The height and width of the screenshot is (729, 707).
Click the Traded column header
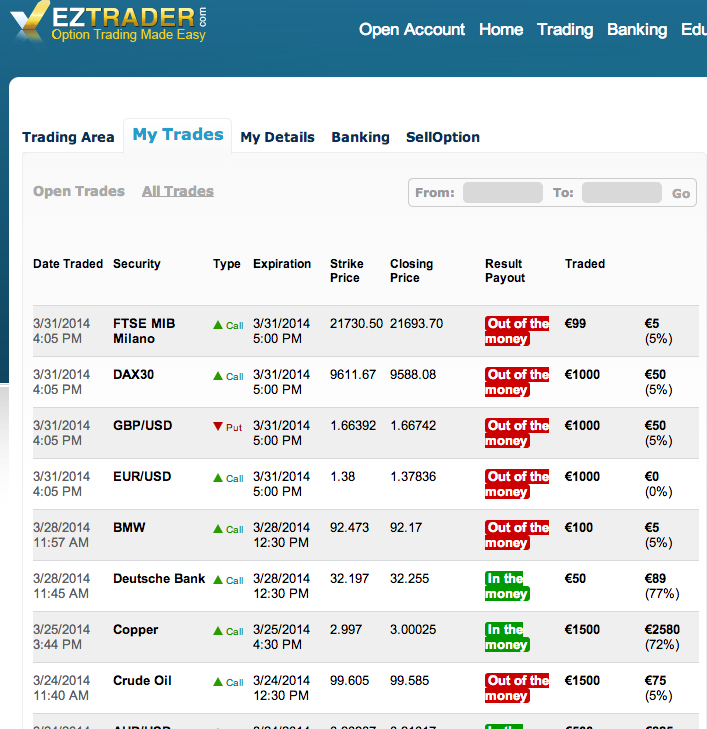click(x=585, y=264)
